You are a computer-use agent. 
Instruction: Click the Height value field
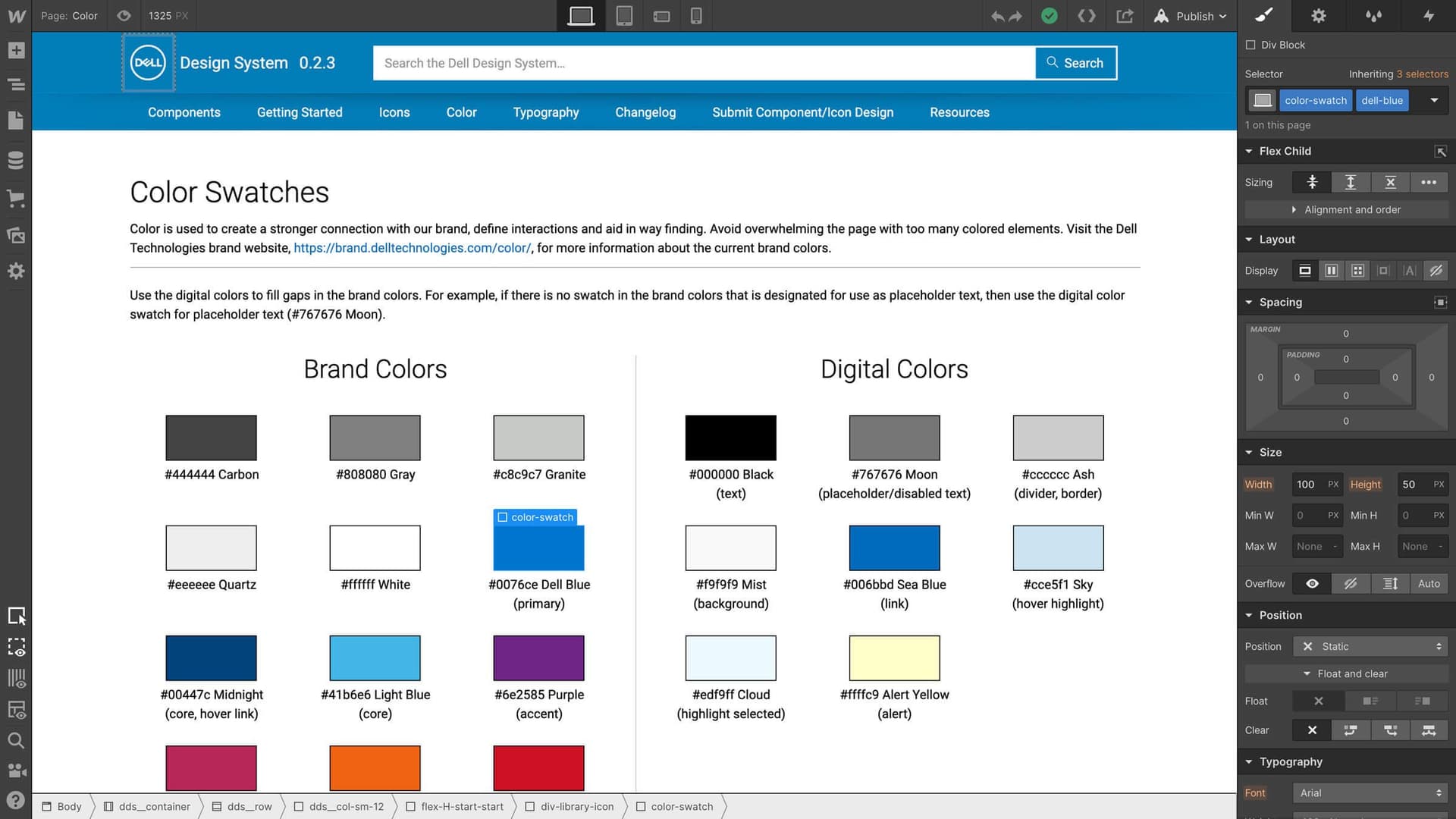point(1423,484)
